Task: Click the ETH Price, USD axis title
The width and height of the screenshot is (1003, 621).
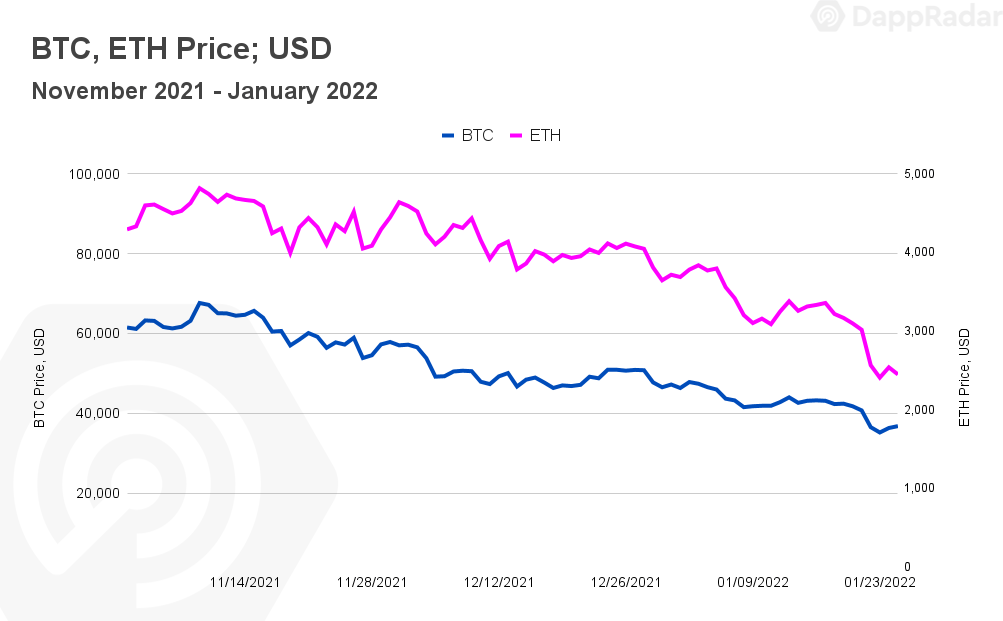Action: click(x=964, y=378)
